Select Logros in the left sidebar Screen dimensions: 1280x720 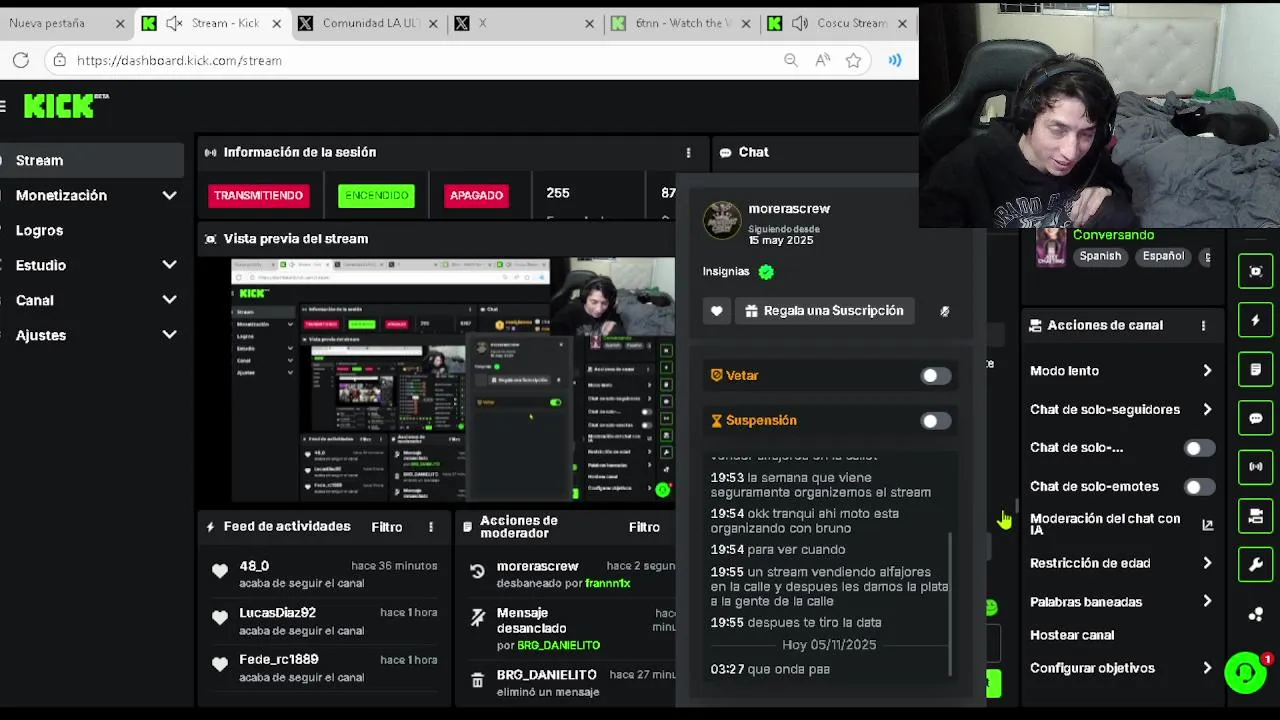click(92, 230)
